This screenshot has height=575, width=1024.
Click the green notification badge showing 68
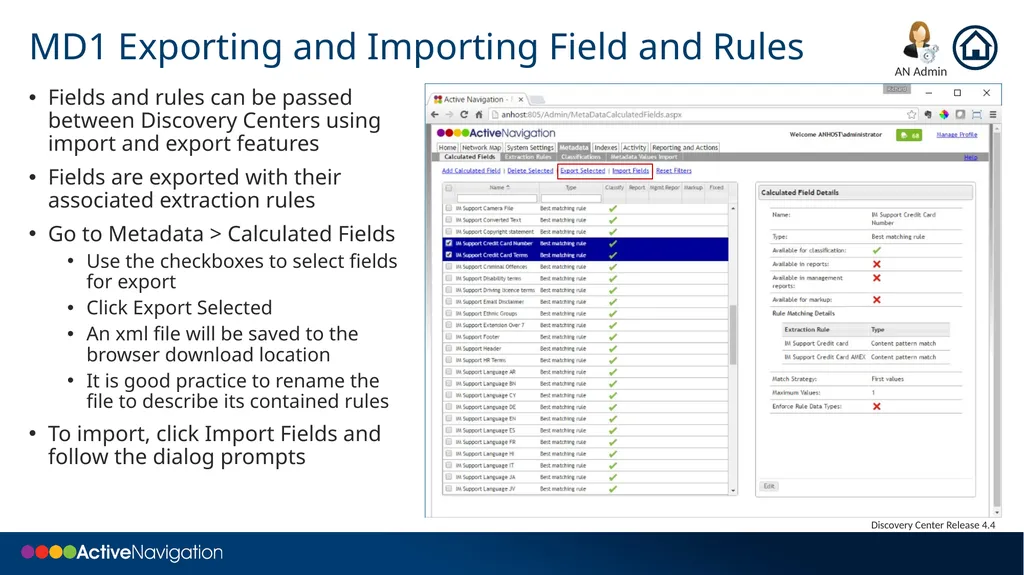pyautogui.click(x=908, y=135)
